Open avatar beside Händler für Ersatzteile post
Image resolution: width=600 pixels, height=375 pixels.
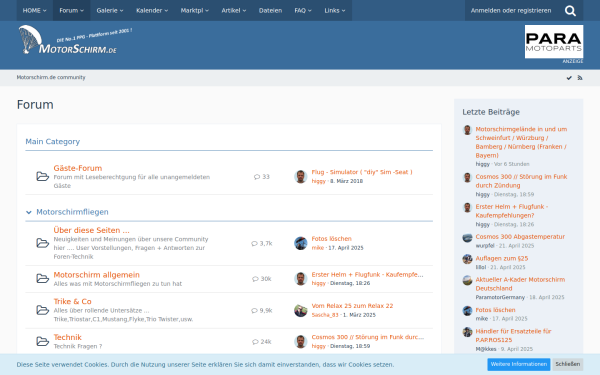467,332
